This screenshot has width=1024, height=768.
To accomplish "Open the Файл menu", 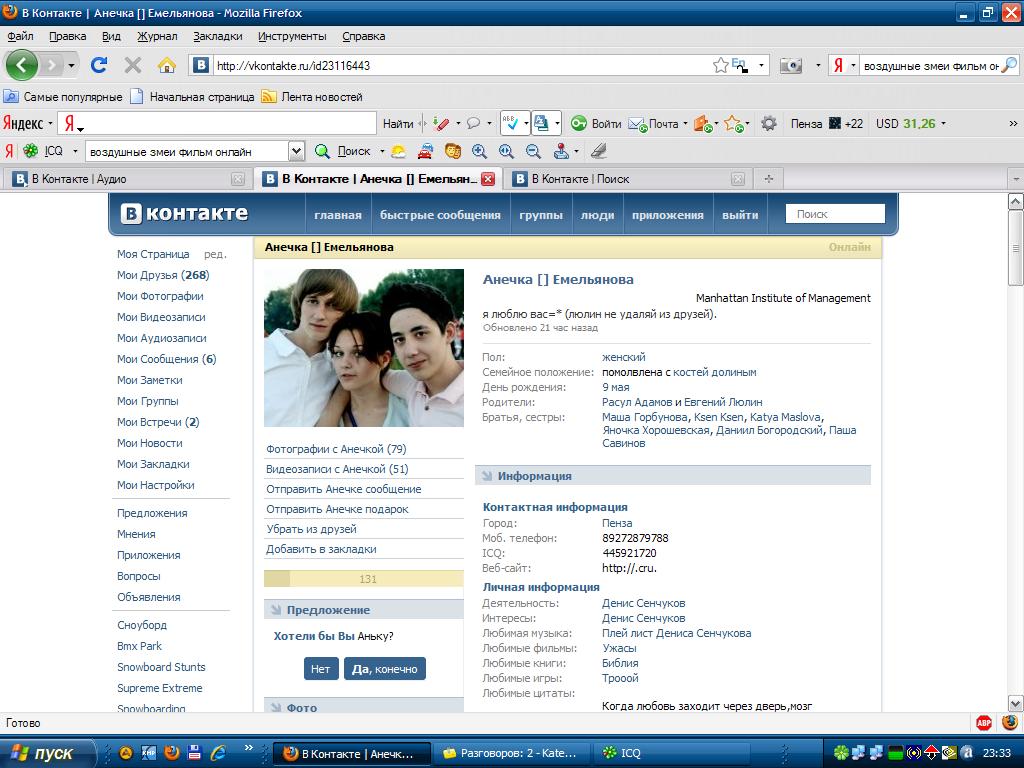I will (20, 36).
